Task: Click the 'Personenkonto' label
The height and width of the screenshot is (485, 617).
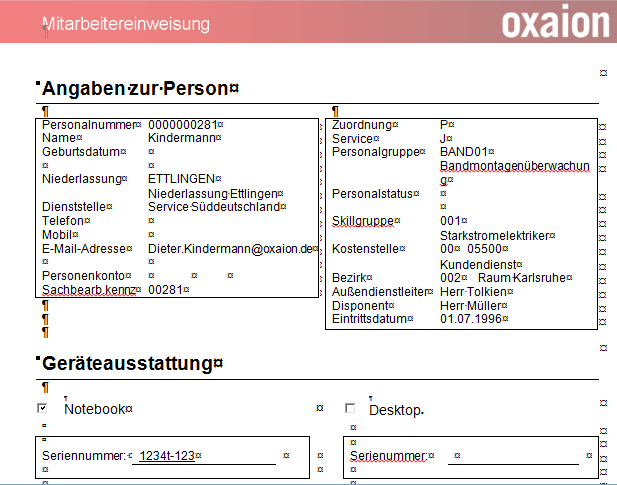Action: (83, 276)
